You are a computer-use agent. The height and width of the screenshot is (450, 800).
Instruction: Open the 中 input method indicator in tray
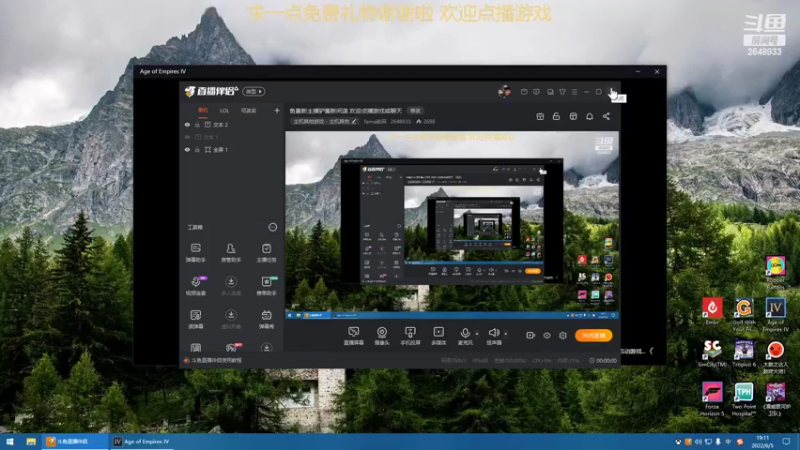coord(728,442)
